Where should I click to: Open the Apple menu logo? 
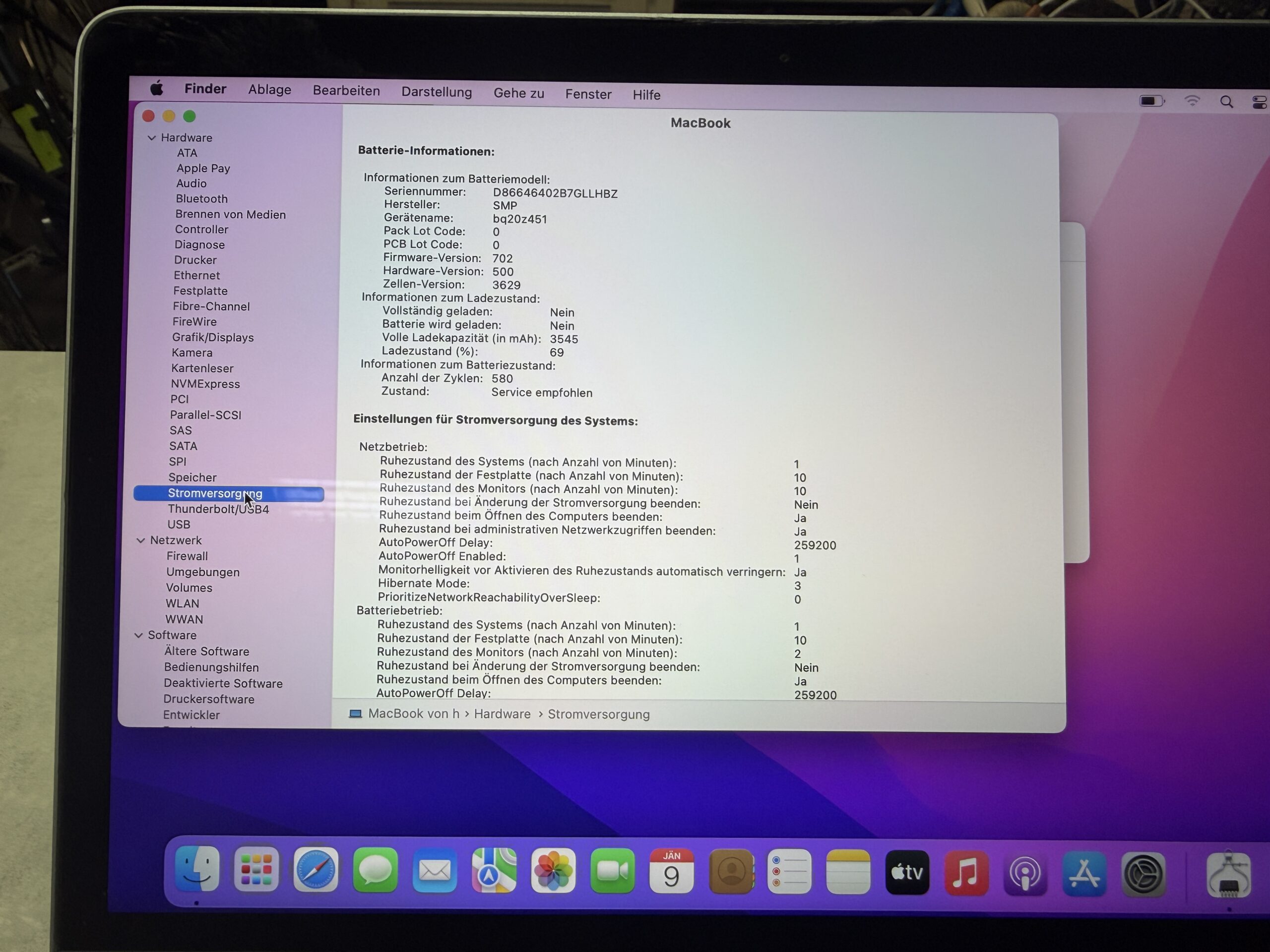coord(157,88)
